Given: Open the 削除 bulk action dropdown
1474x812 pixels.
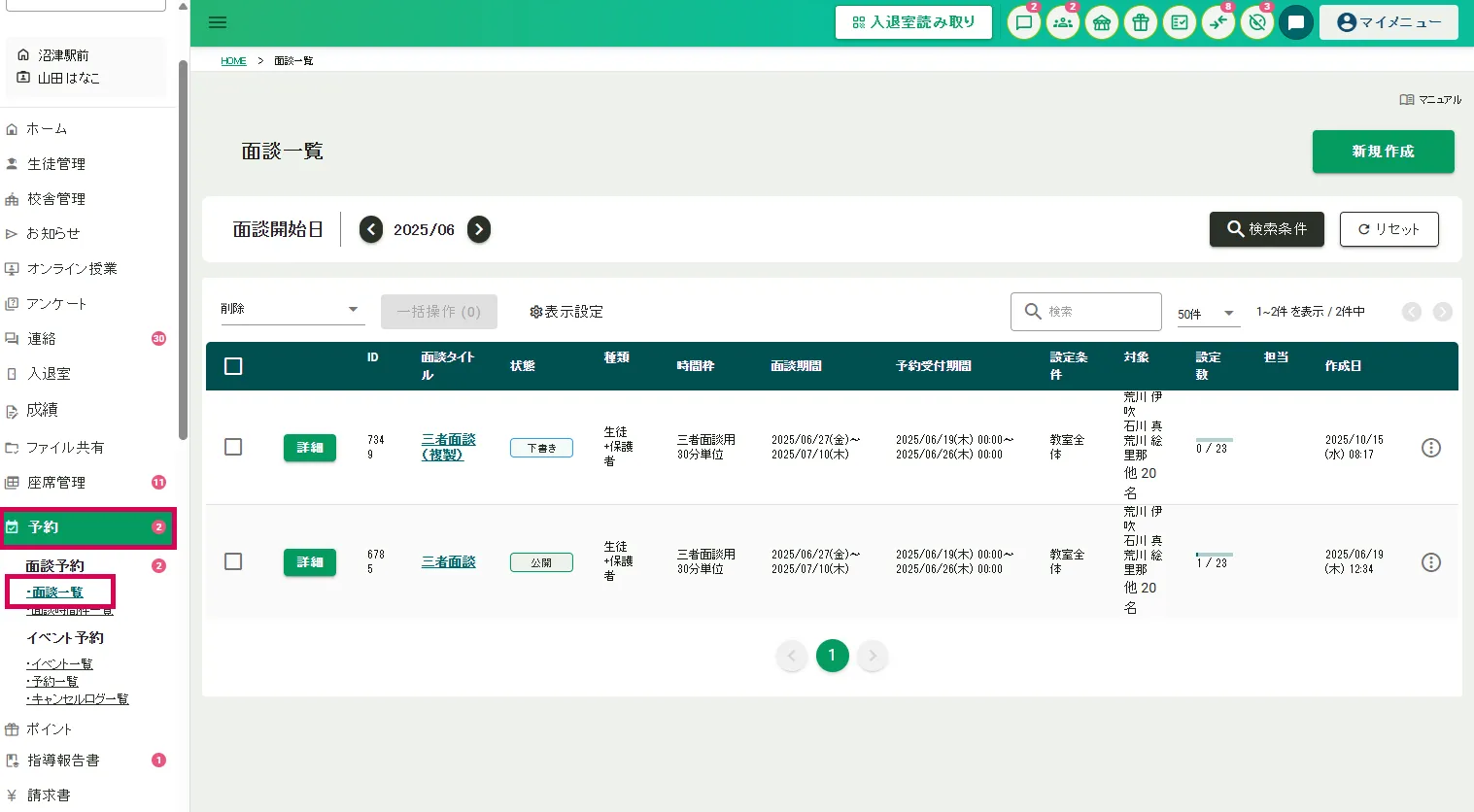Looking at the screenshot, I should [x=291, y=310].
